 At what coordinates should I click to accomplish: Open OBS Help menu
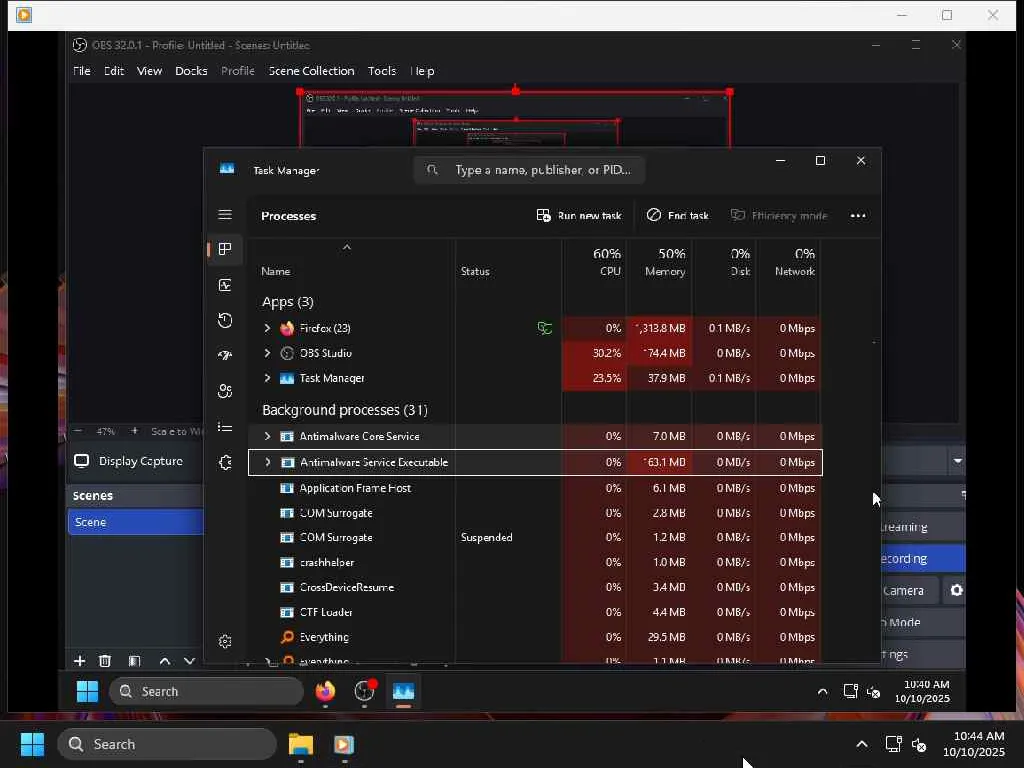pyautogui.click(x=422, y=71)
